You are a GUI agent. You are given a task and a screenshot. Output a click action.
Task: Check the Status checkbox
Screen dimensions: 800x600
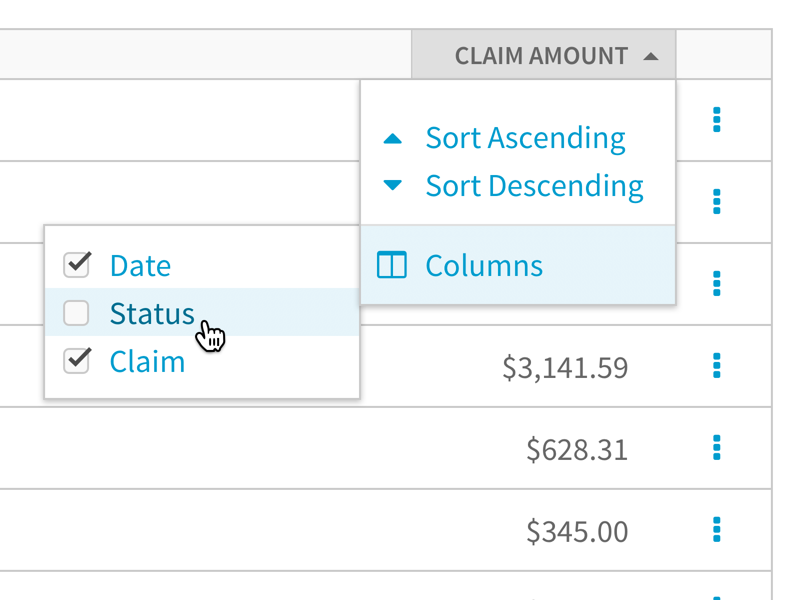click(x=77, y=313)
